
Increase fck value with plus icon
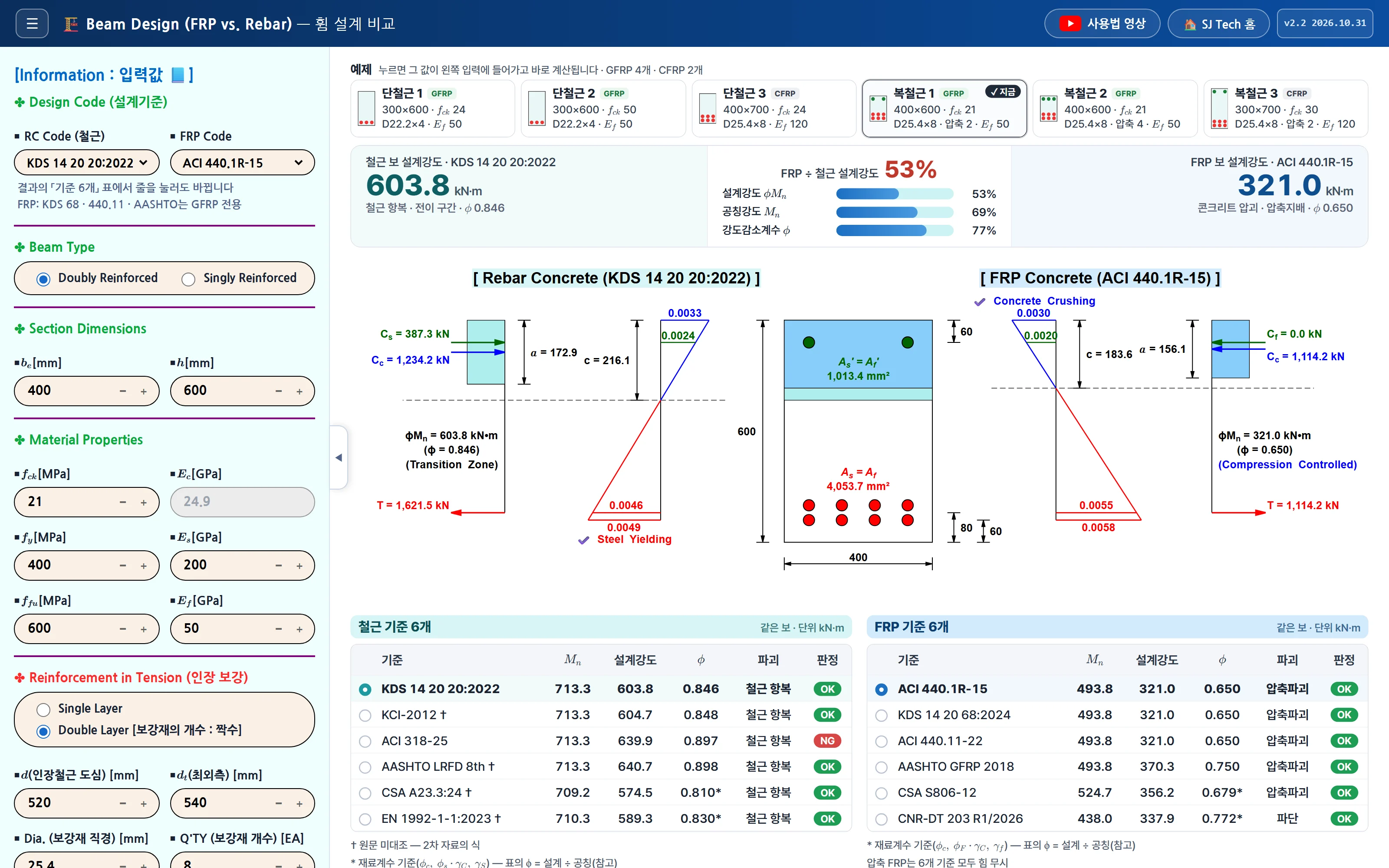[x=144, y=503]
